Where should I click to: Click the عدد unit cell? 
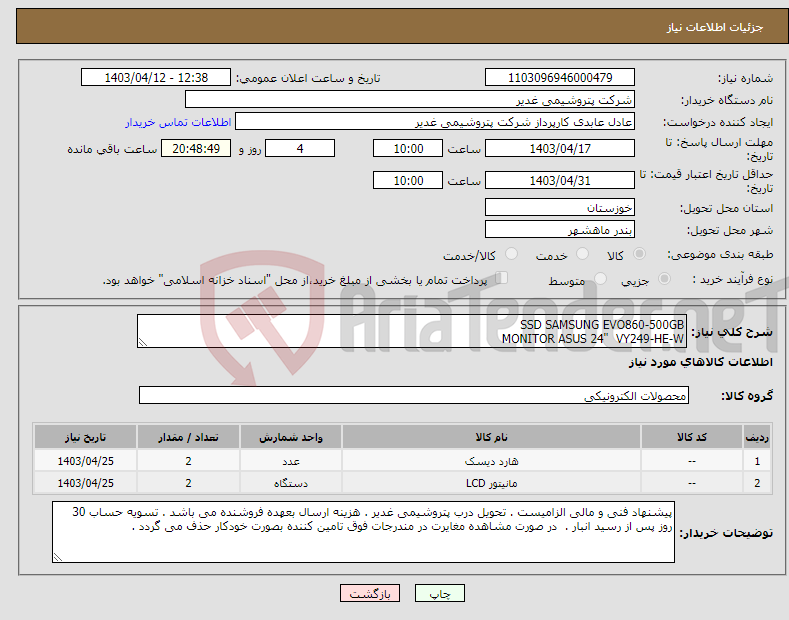coord(291,461)
